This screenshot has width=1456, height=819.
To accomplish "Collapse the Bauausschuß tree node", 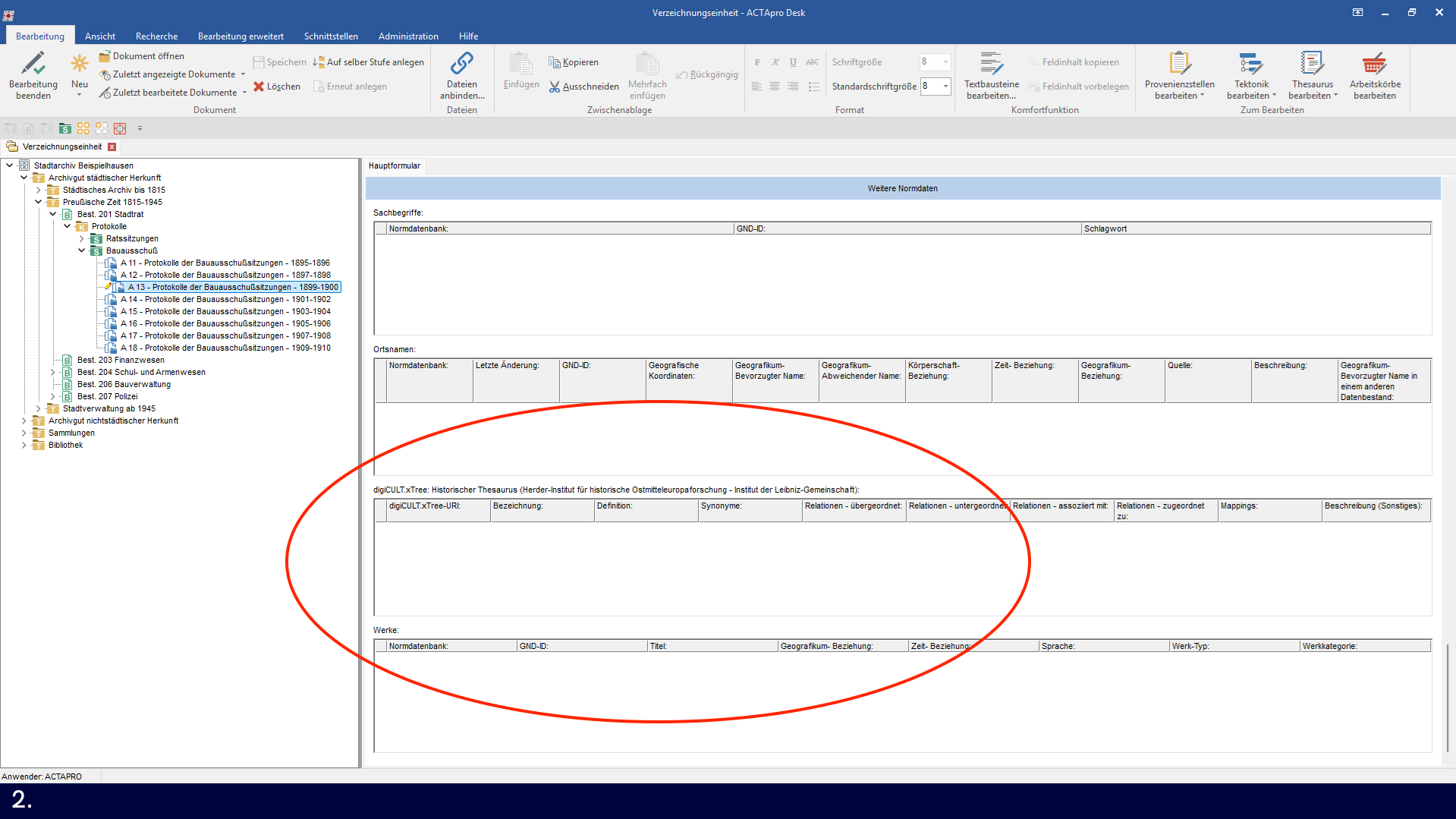I will (82, 250).
